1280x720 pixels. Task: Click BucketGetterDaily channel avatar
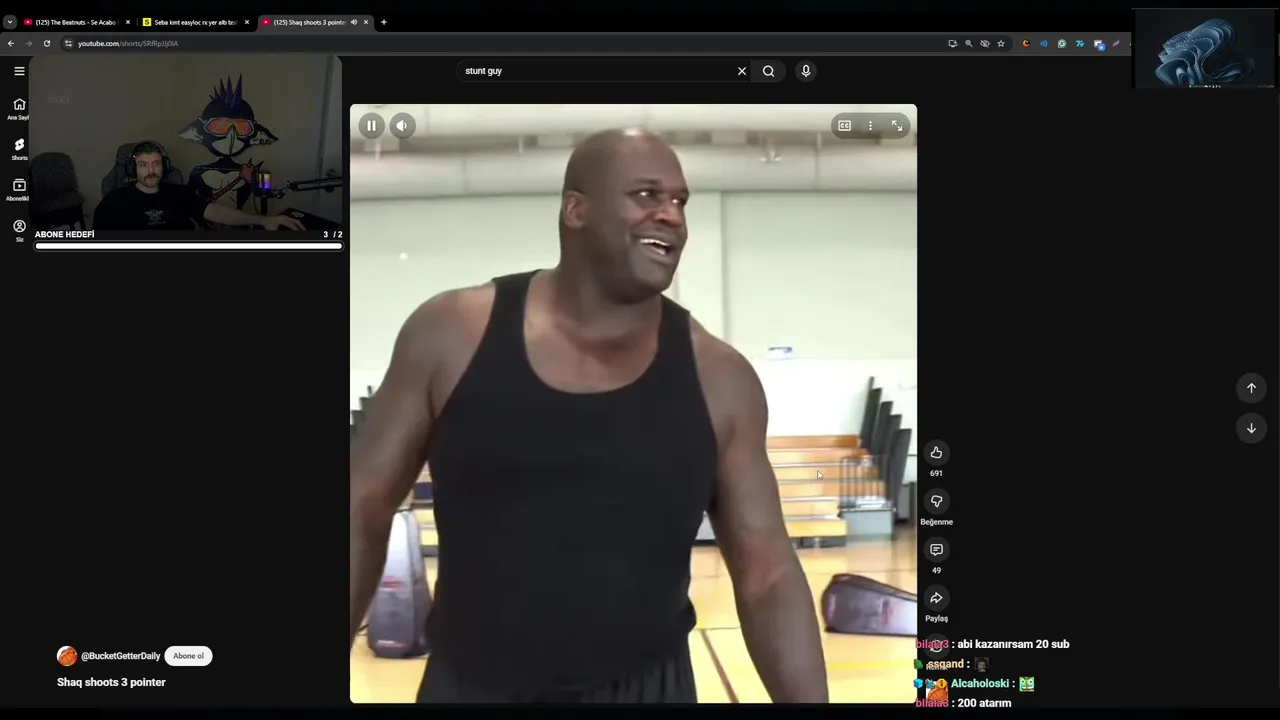tap(67, 656)
